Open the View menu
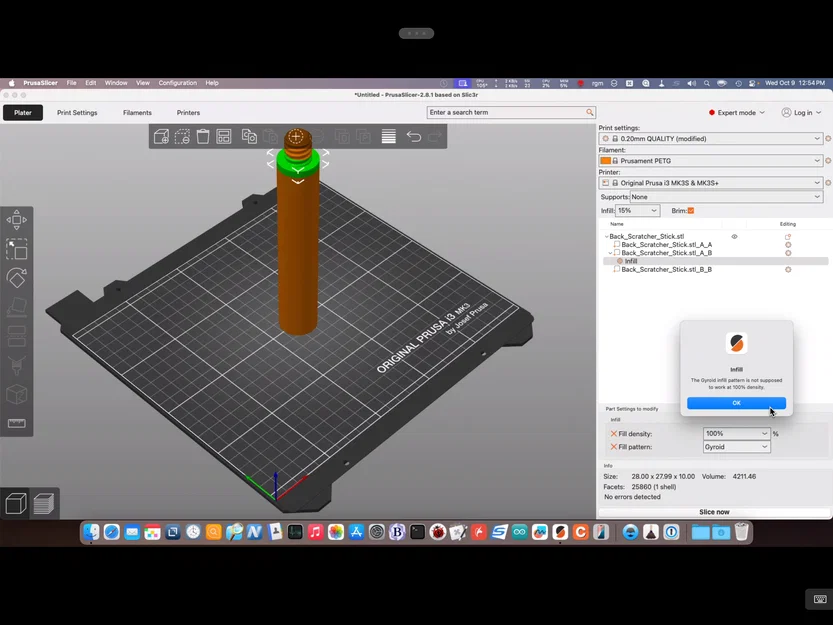833x625 pixels. click(x=143, y=83)
